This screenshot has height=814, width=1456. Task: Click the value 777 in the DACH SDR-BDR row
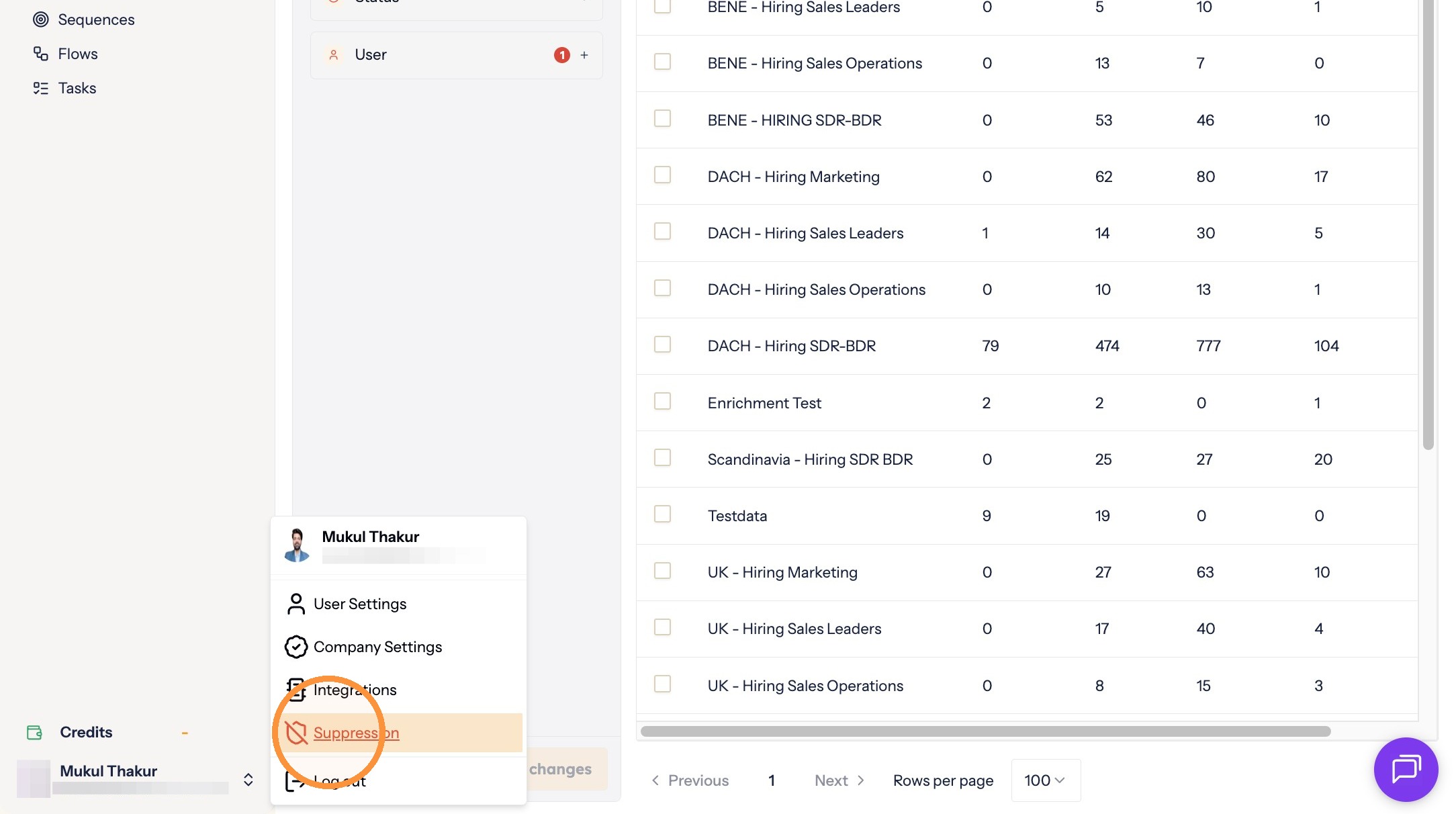click(1208, 346)
